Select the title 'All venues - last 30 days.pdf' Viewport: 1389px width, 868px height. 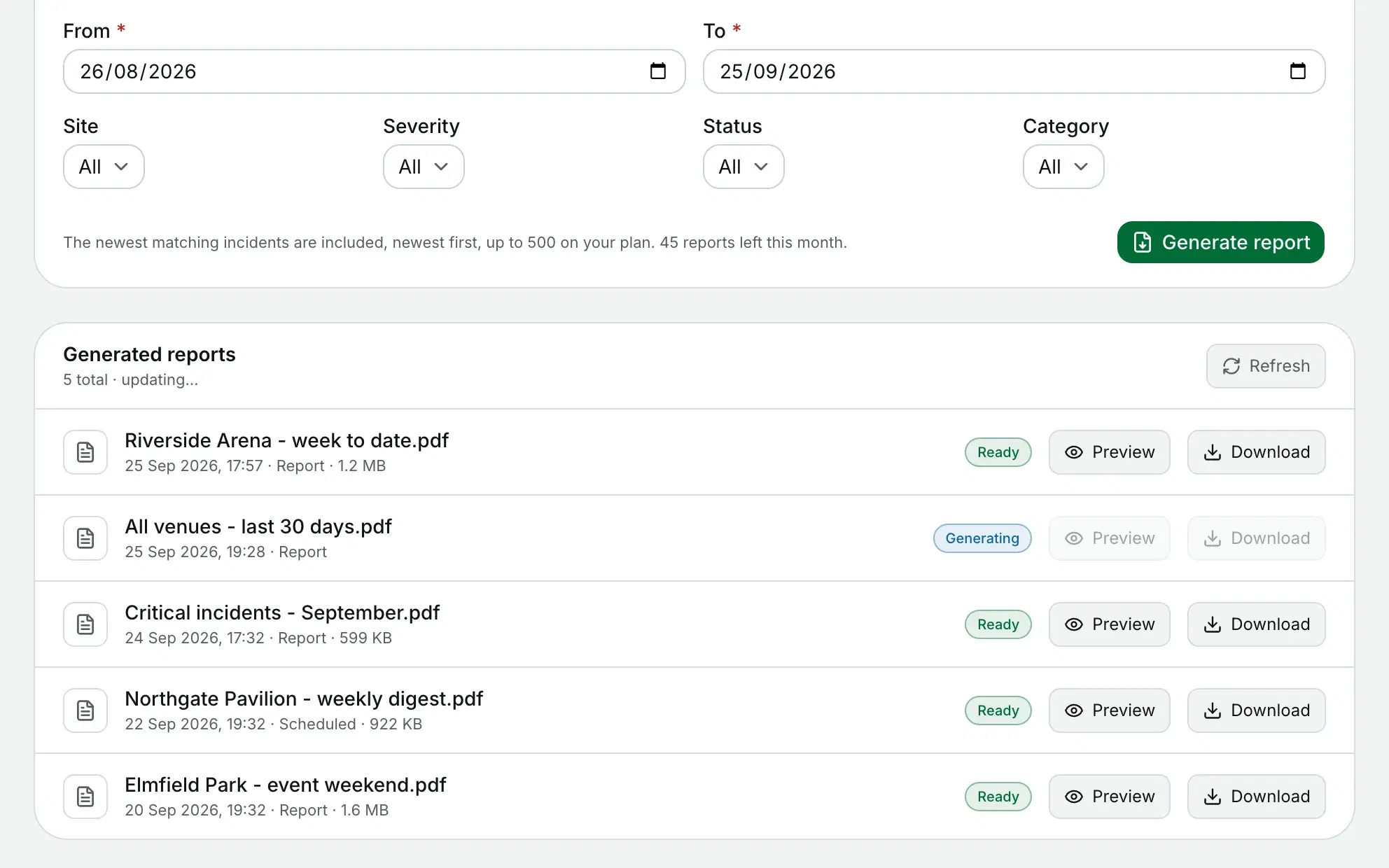pos(258,526)
